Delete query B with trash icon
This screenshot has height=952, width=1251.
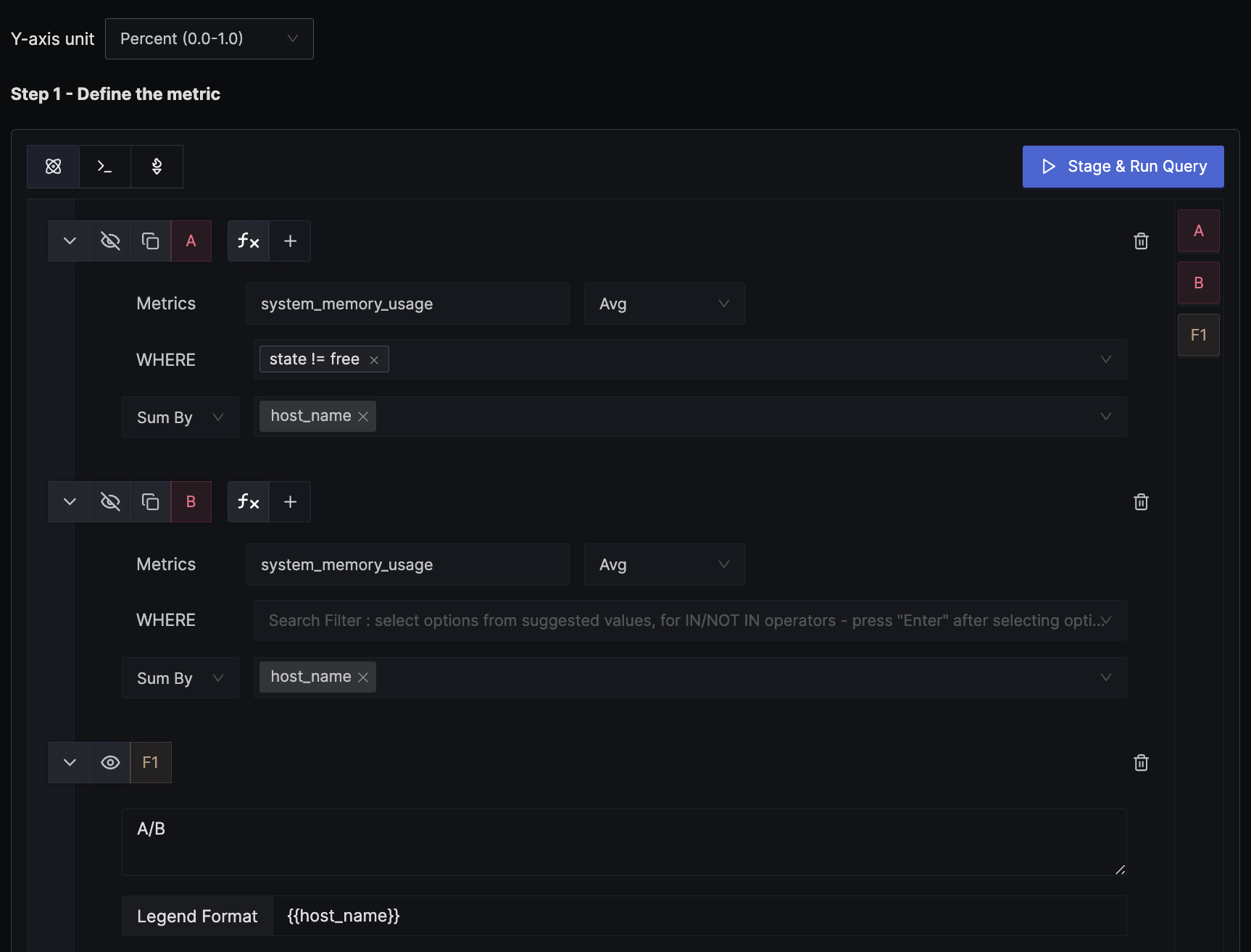[1141, 502]
